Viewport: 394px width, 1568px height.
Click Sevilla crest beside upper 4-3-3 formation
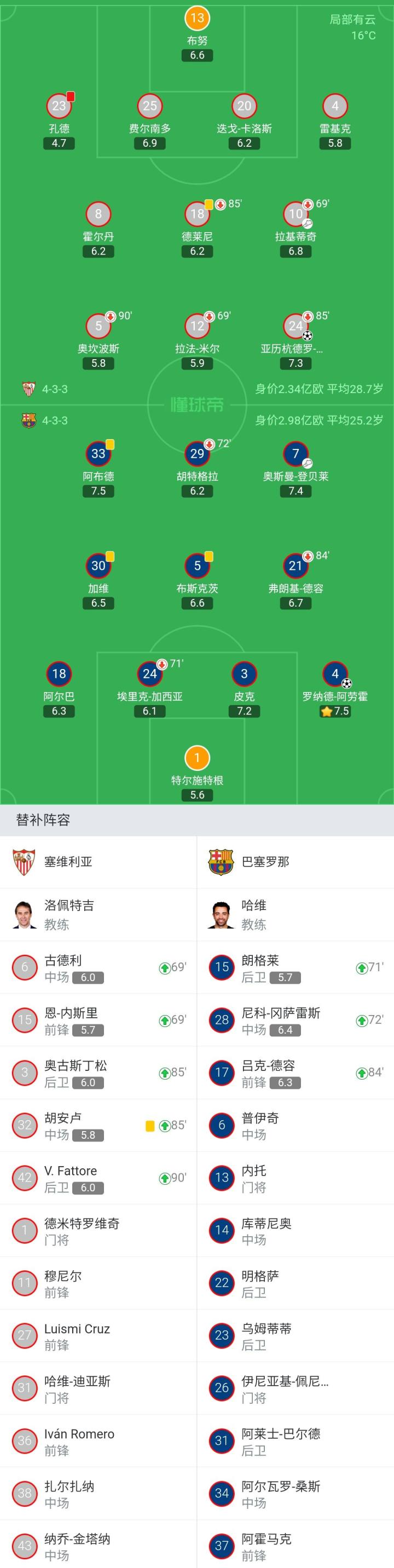click(28, 389)
